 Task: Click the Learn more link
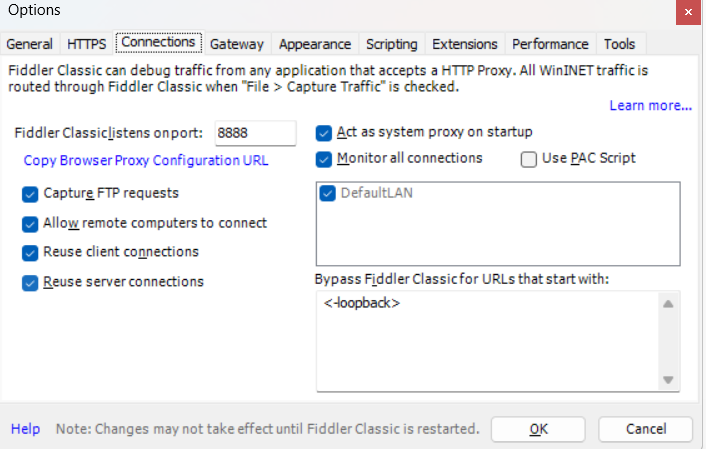tap(650, 106)
